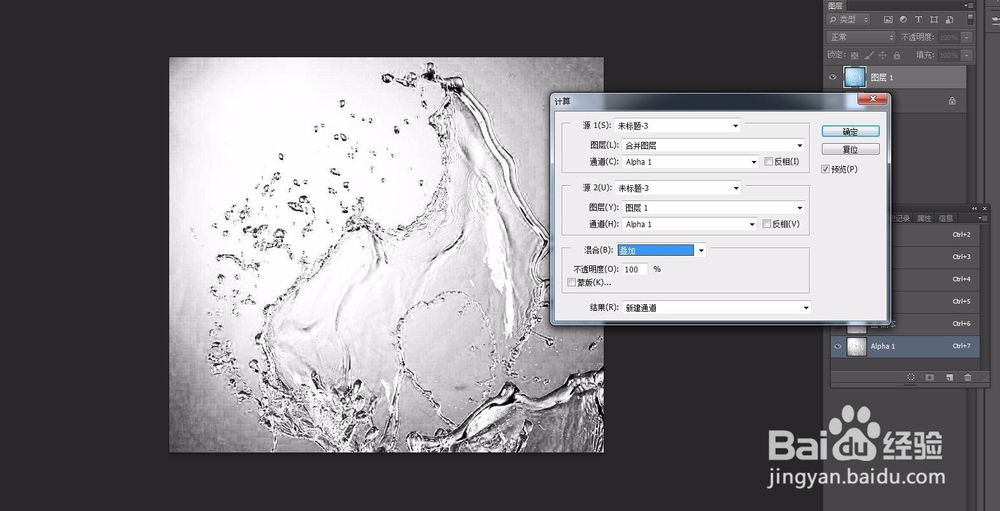
Task: Select the Ctrl+6 channel row
Action: [934, 323]
